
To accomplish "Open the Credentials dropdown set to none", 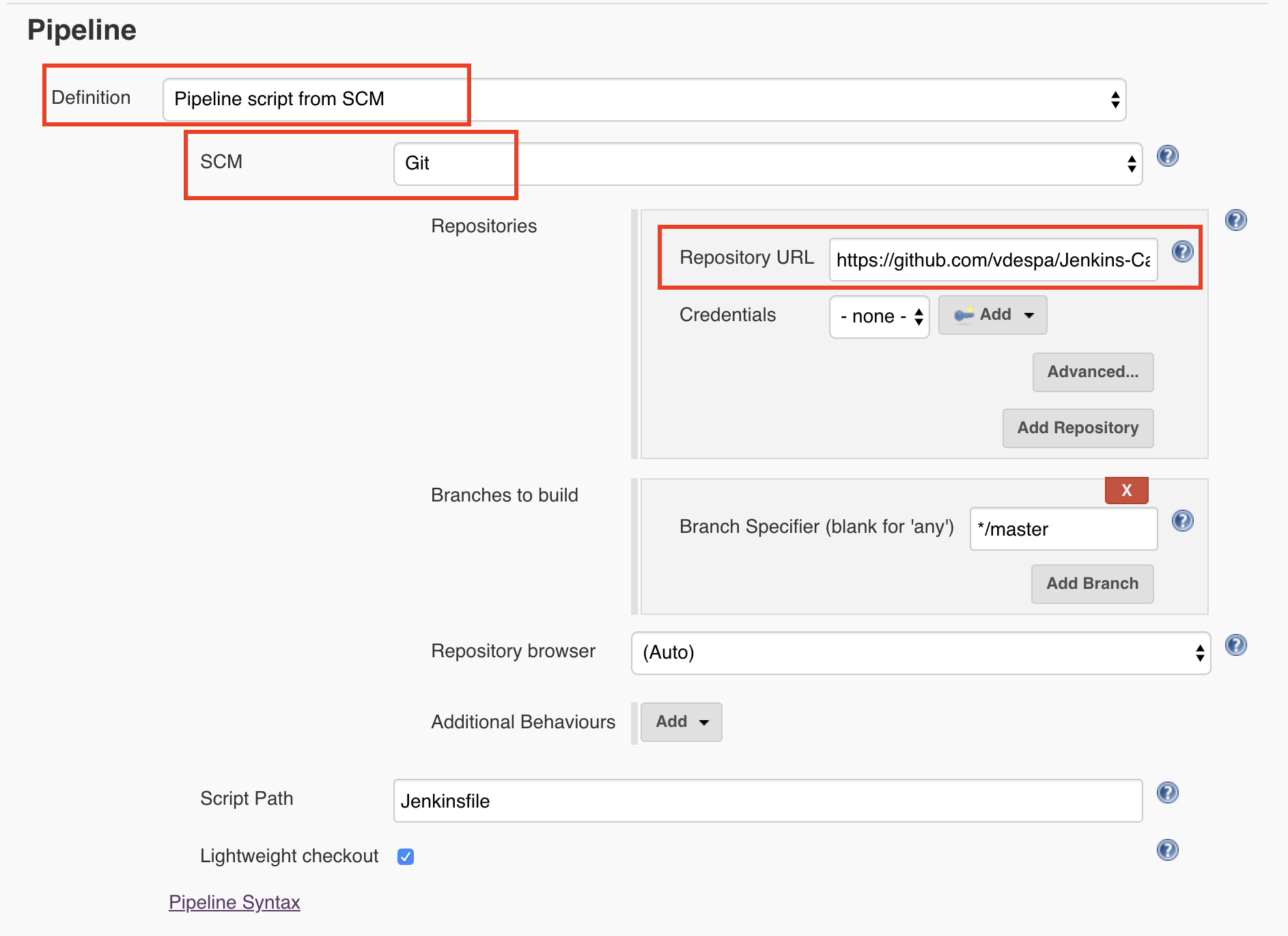I will click(879, 316).
